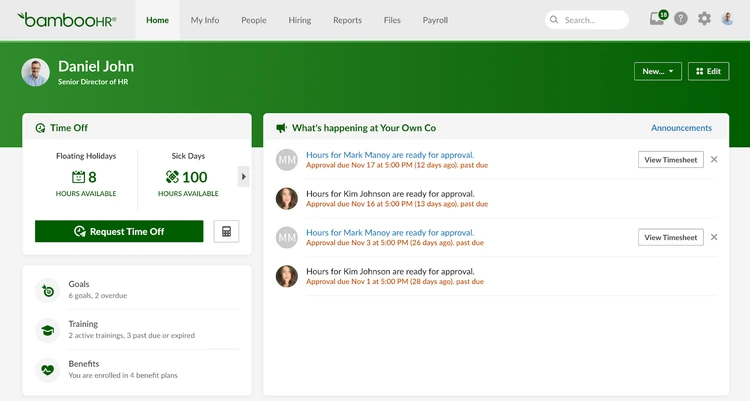The image size is (750, 401).
Task: Click the BambooHR logo
Action: point(67,20)
